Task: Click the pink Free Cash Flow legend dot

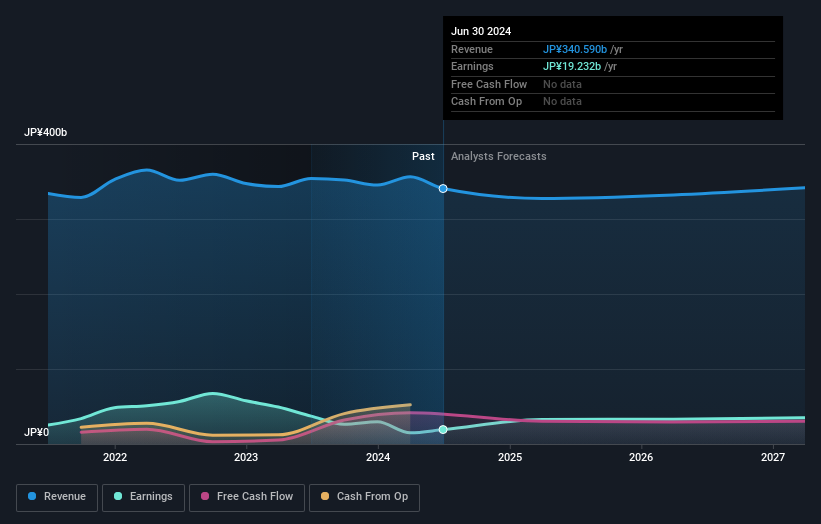Action: pyautogui.click(x=205, y=496)
